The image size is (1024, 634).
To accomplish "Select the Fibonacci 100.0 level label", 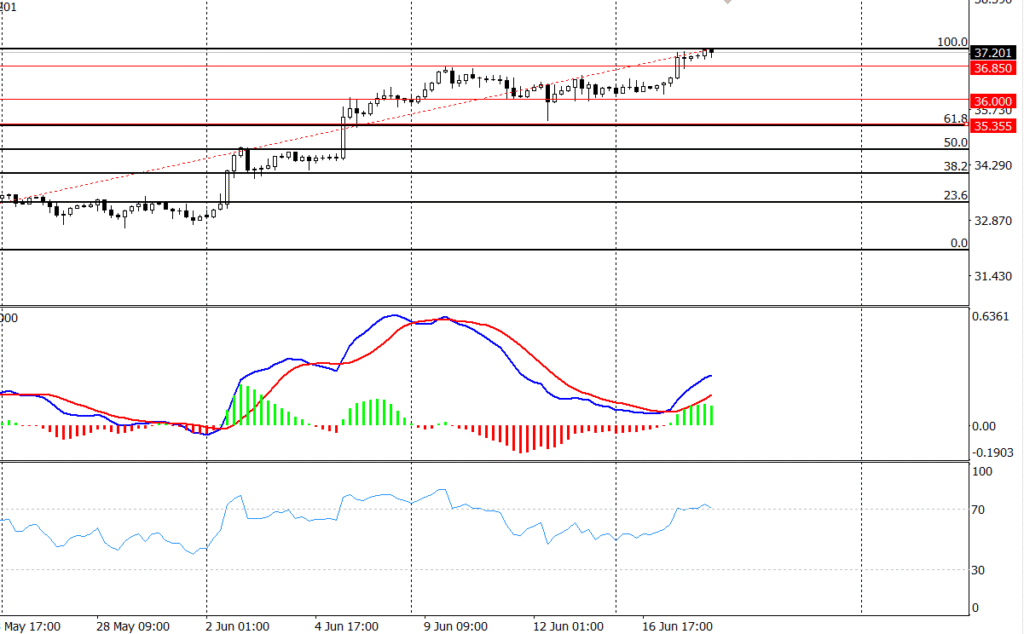I will point(952,42).
